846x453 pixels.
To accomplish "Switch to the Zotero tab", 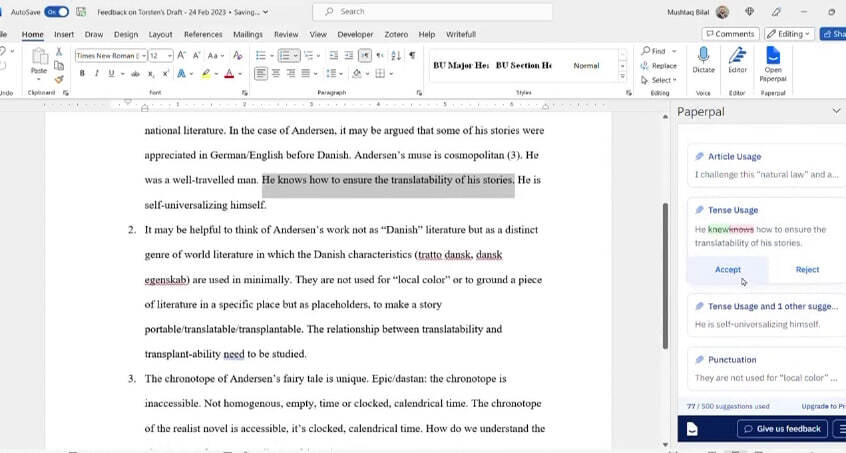I will (x=397, y=34).
